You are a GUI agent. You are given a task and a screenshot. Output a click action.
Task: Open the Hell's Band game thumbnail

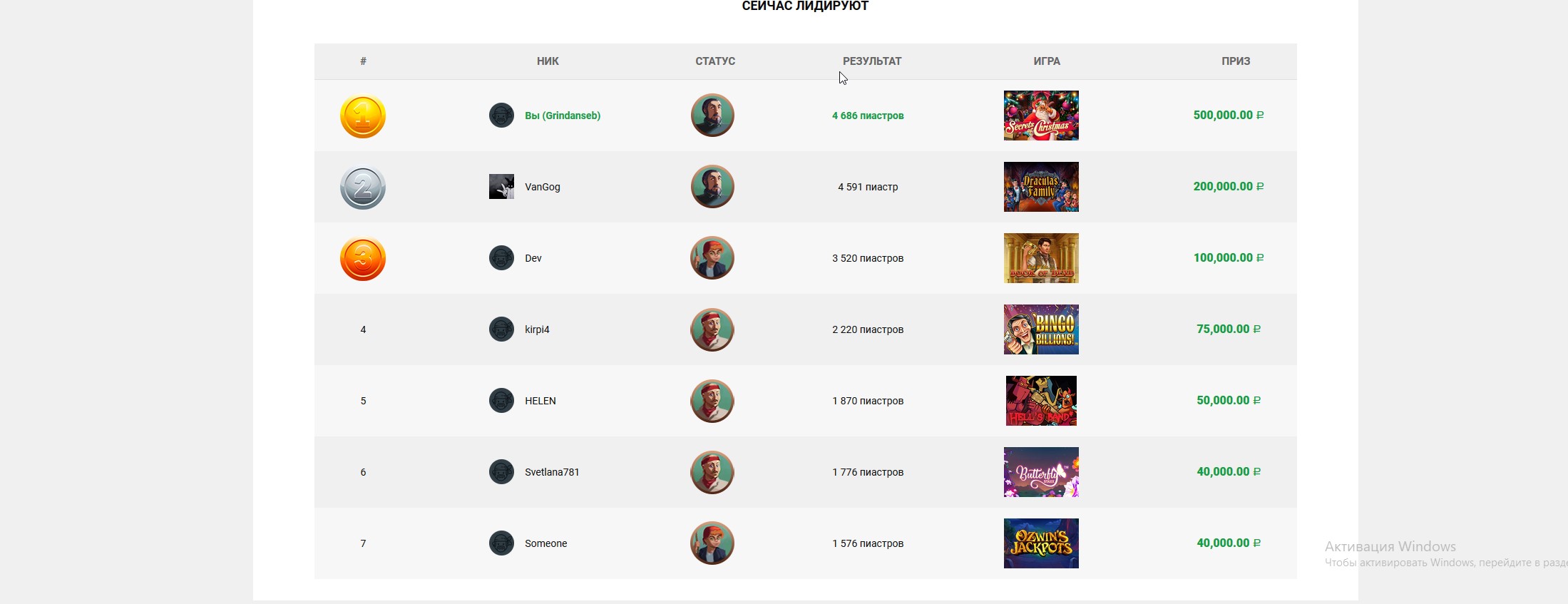1041,401
